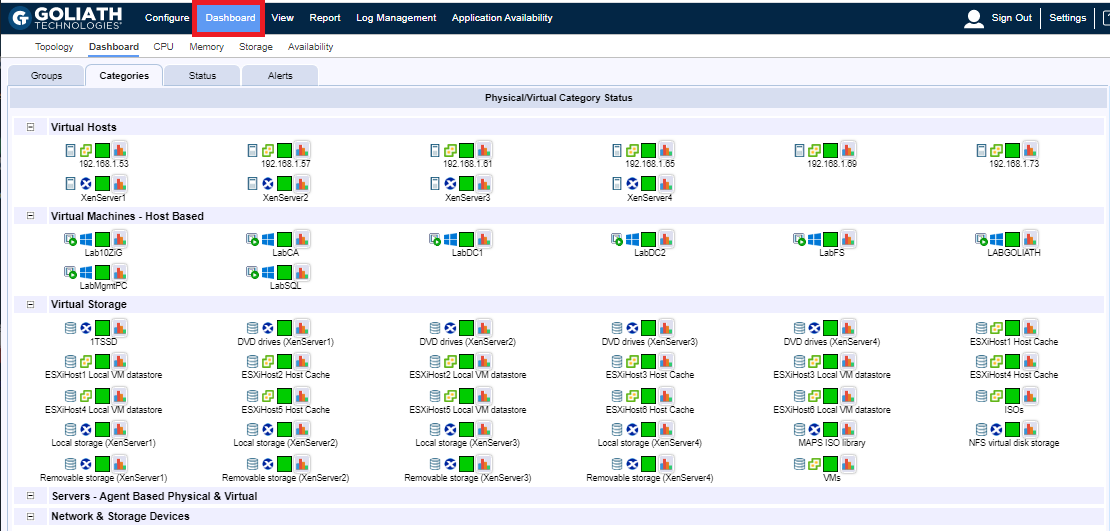1110x531 pixels.
Task: Select the Groups tab
Action: pyautogui.click(x=46, y=76)
